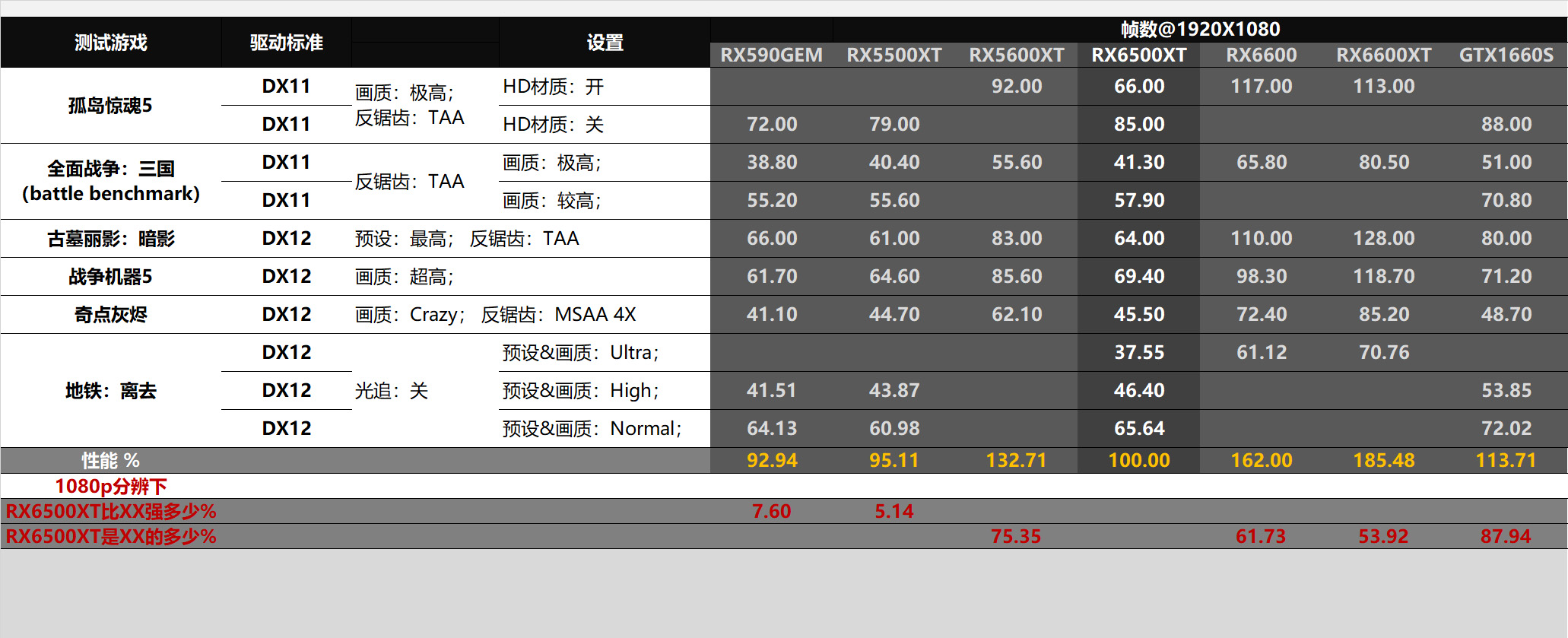Click the 性能 % row label
The width and height of the screenshot is (1568, 638).
coord(111,461)
